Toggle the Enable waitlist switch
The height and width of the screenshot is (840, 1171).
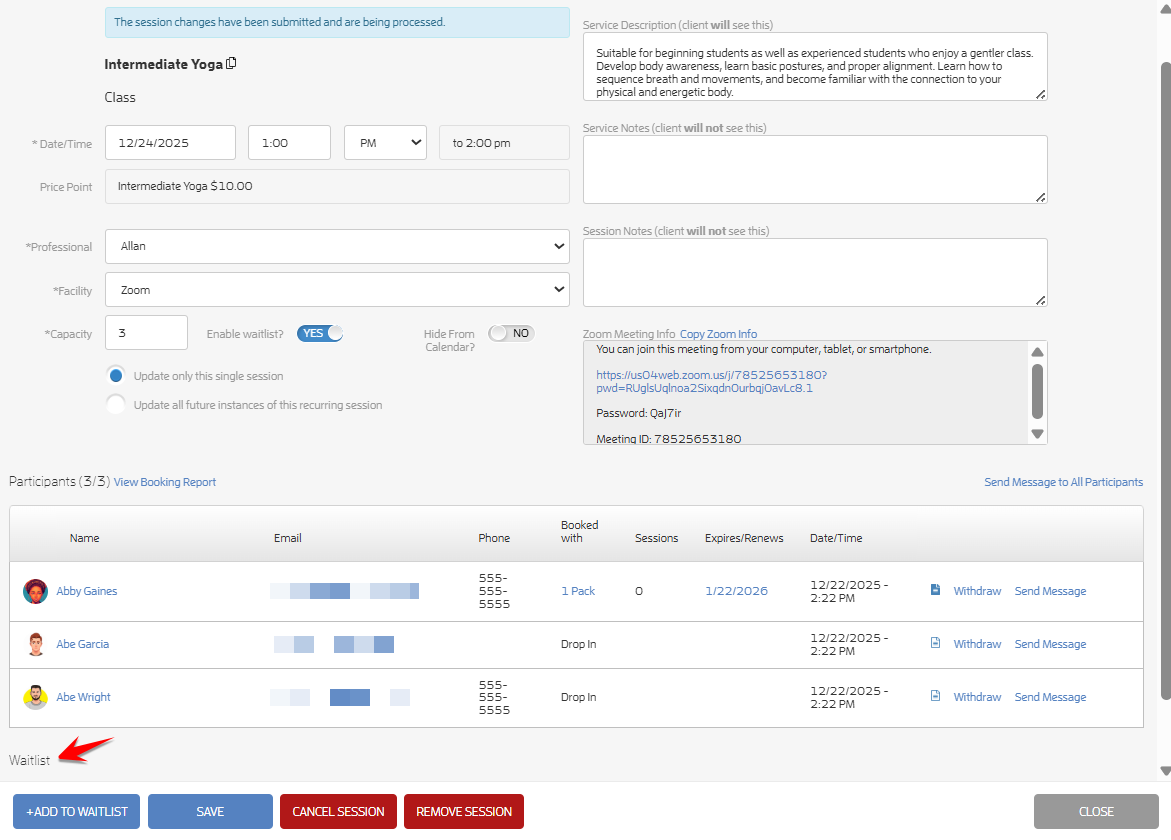[320, 334]
